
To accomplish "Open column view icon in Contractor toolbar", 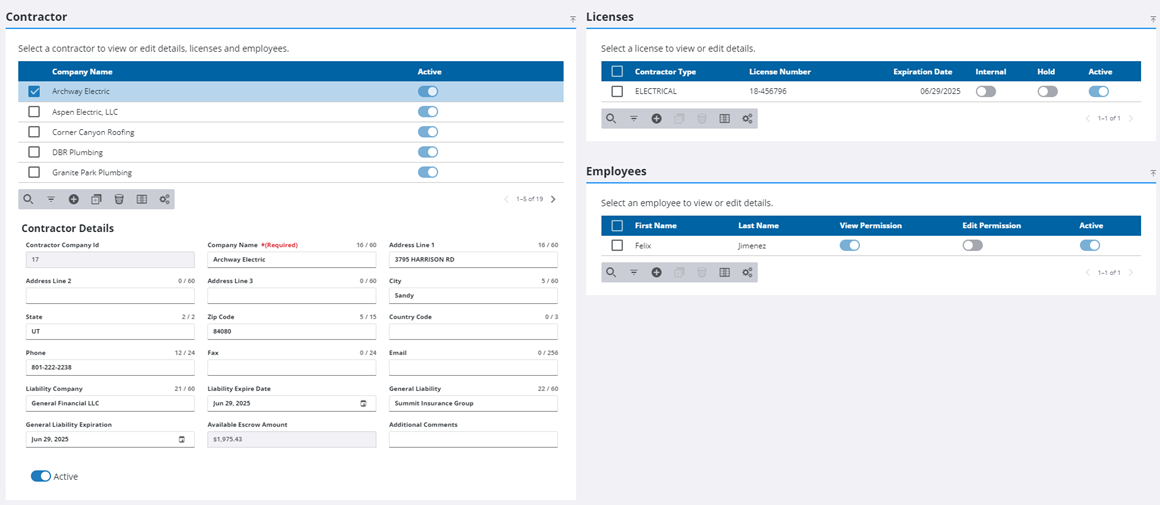I will [x=142, y=199].
